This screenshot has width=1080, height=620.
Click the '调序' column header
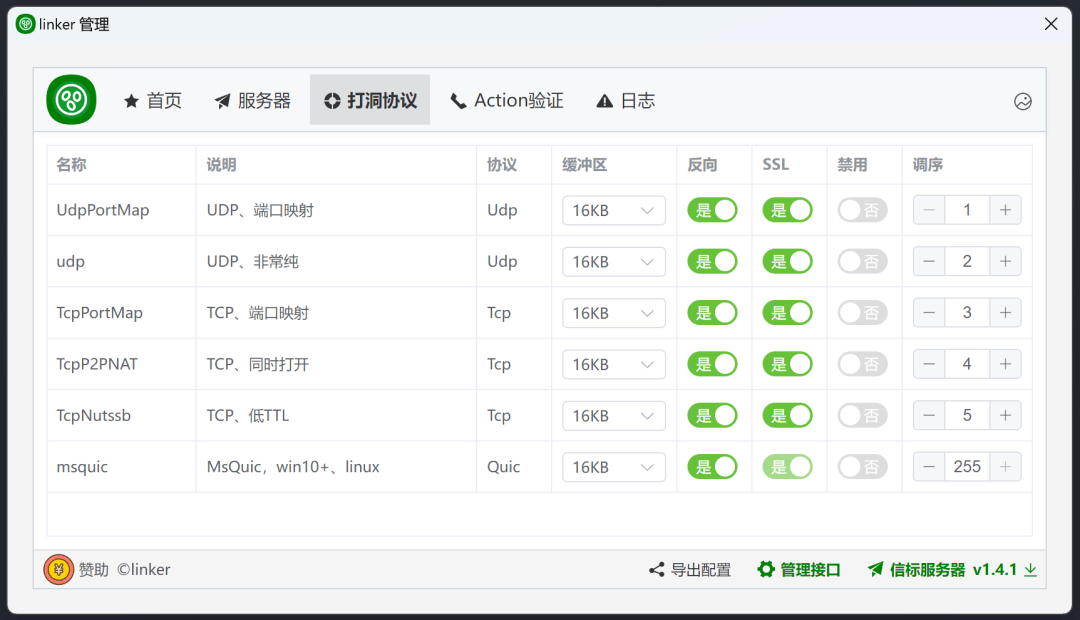click(928, 165)
